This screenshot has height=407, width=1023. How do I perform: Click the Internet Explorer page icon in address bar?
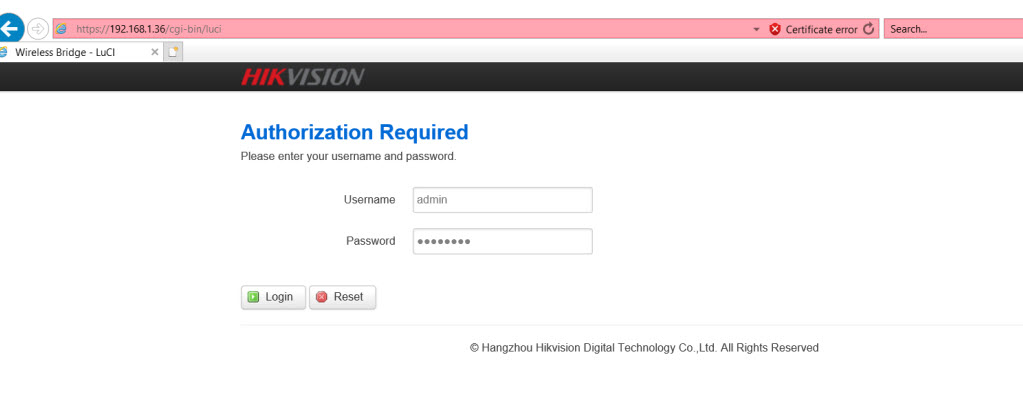coord(62,29)
